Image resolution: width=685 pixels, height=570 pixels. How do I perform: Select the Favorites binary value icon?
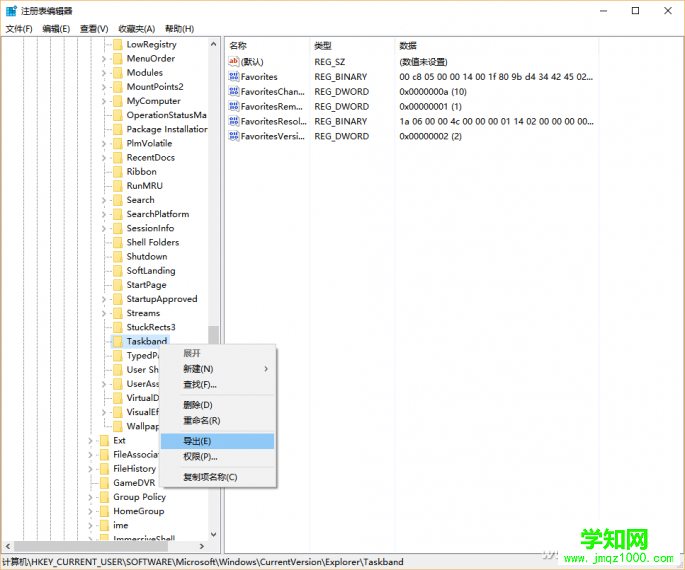tap(234, 76)
